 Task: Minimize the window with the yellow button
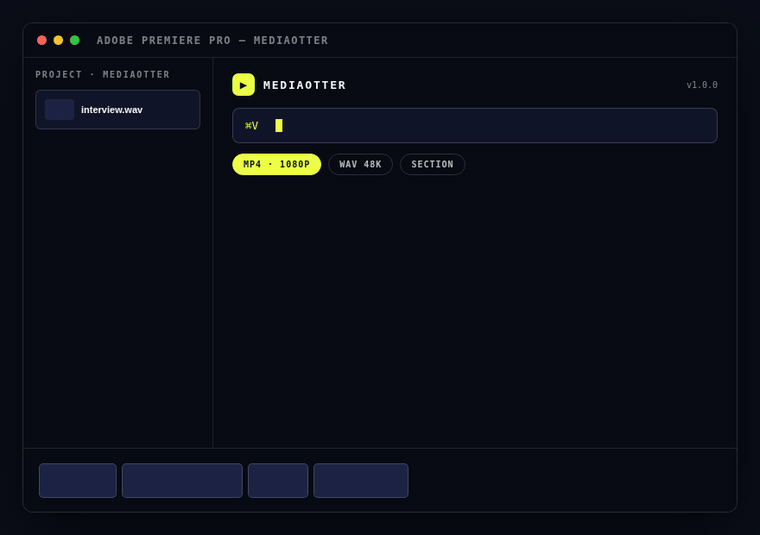pos(58,40)
